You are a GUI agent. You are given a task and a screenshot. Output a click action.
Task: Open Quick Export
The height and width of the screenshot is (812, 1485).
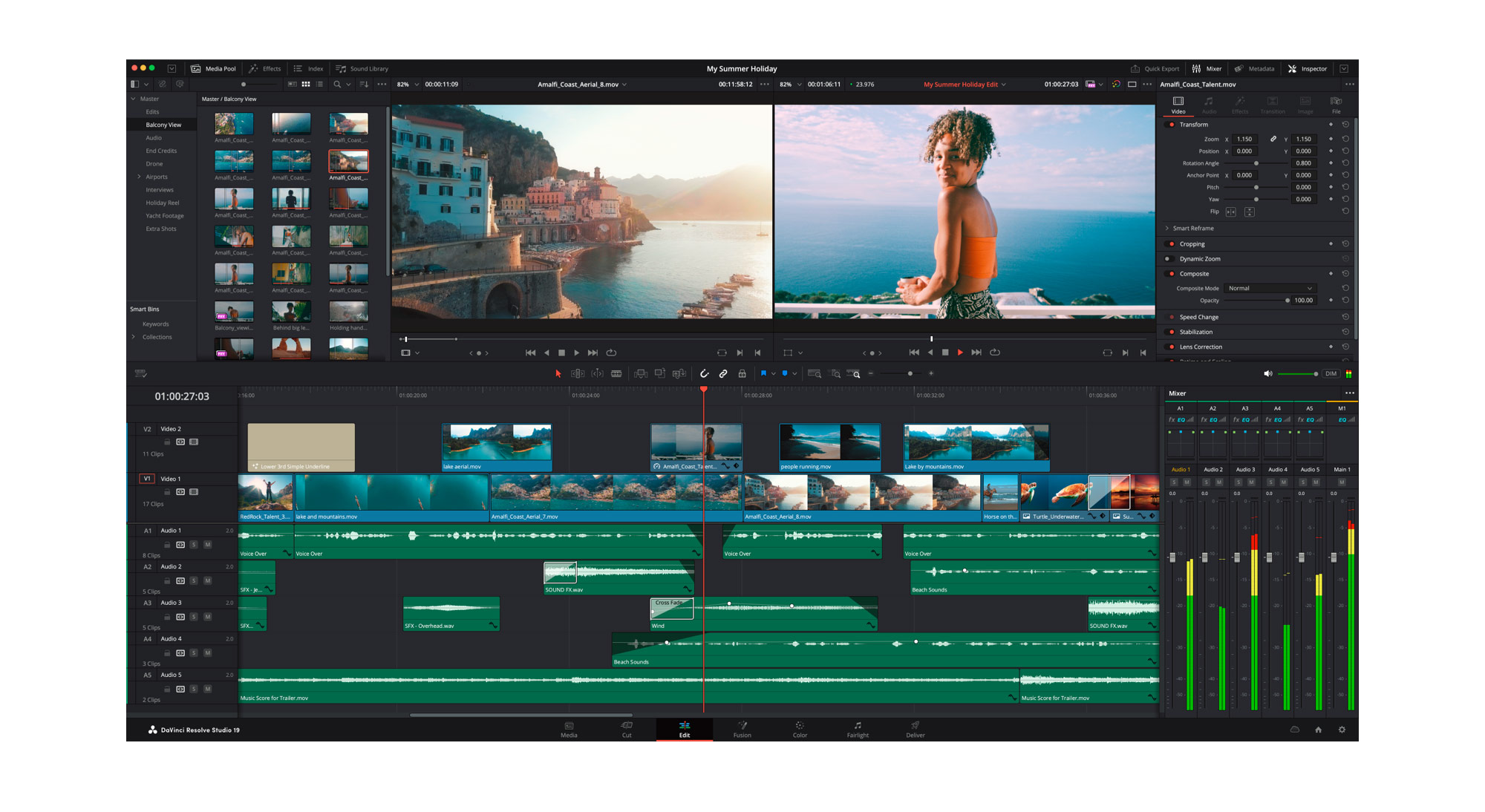point(1156,68)
